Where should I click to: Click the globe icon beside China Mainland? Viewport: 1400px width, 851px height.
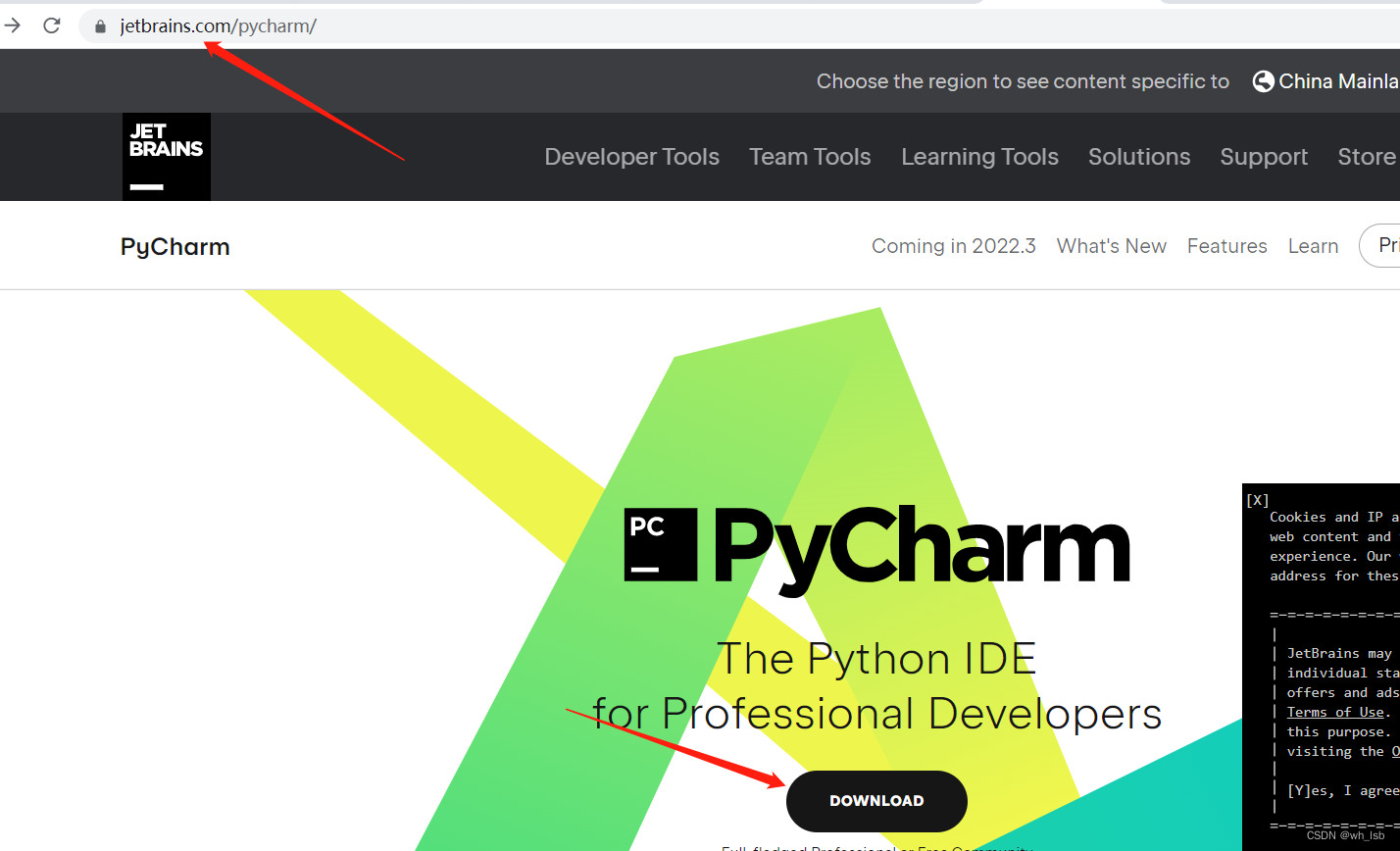[1264, 81]
